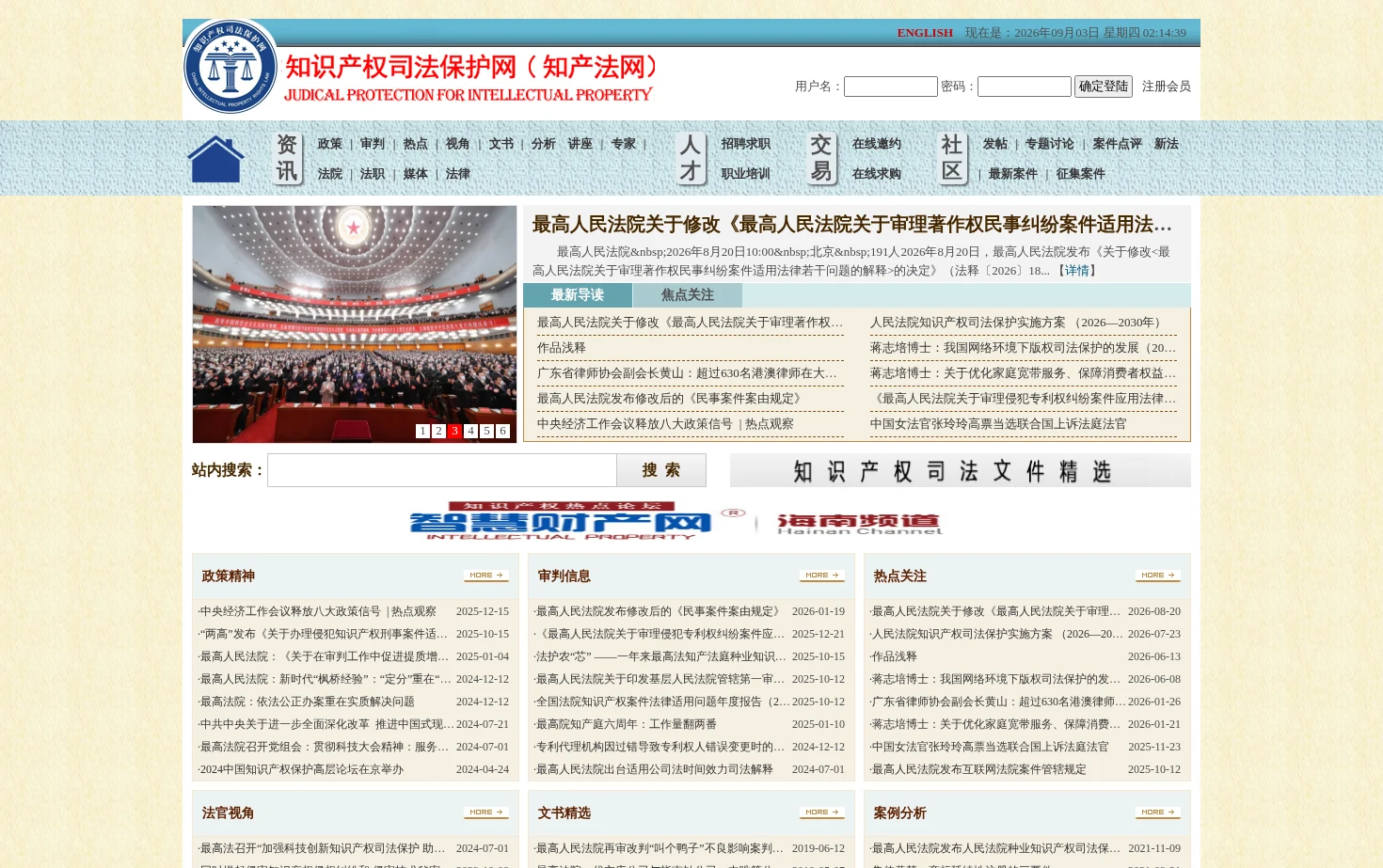1383x868 pixels.
Task: Click the site logo emblem with scales
Action: click(230, 67)
